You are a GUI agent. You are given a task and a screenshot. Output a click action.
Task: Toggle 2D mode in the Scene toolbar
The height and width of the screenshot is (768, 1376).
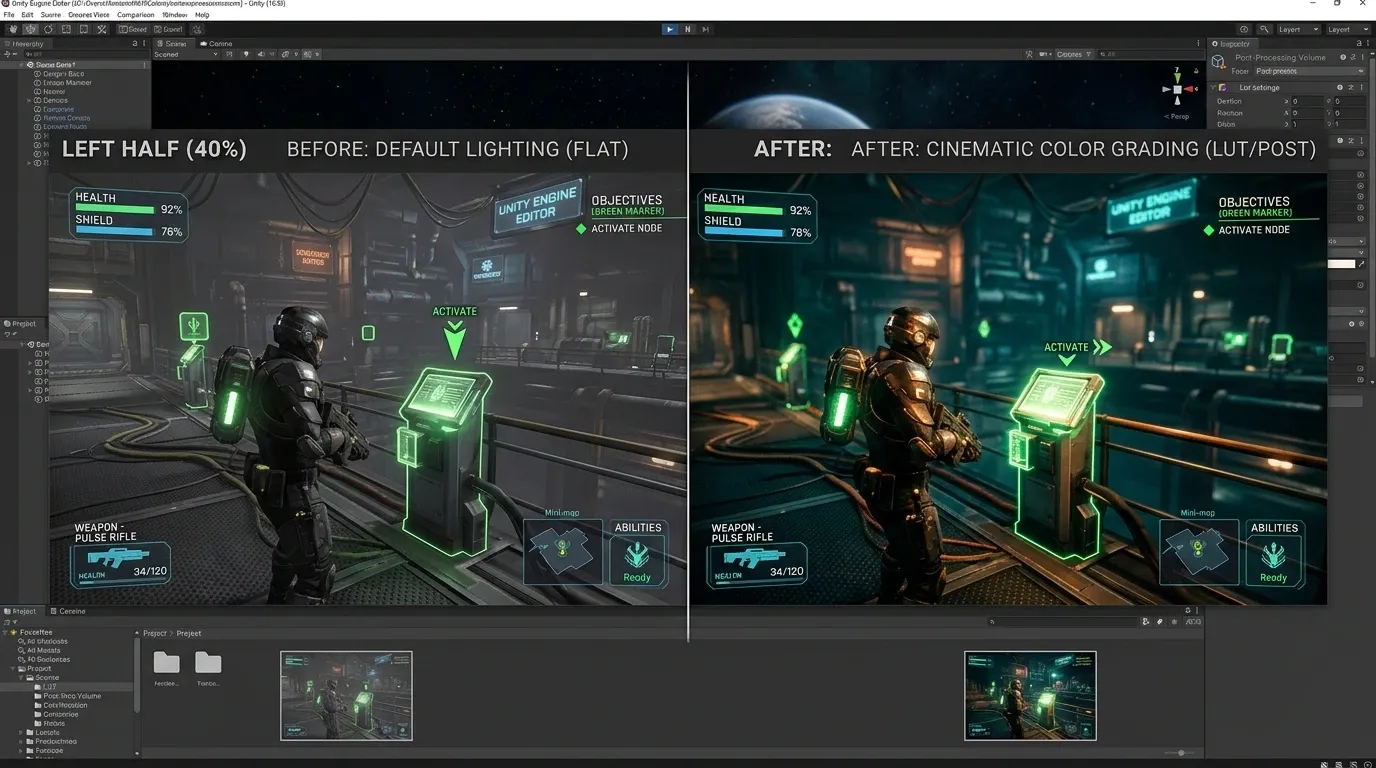coord(231,54)
